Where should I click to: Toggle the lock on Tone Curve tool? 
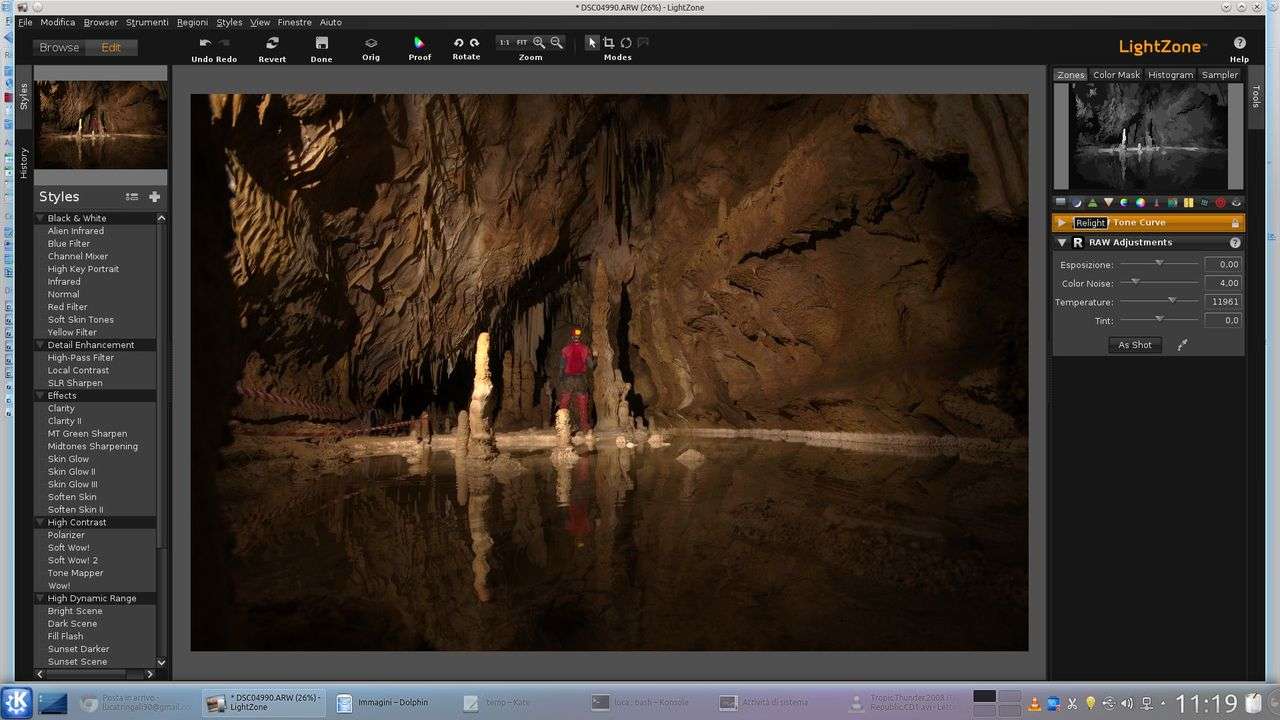tap(1235, 223)
